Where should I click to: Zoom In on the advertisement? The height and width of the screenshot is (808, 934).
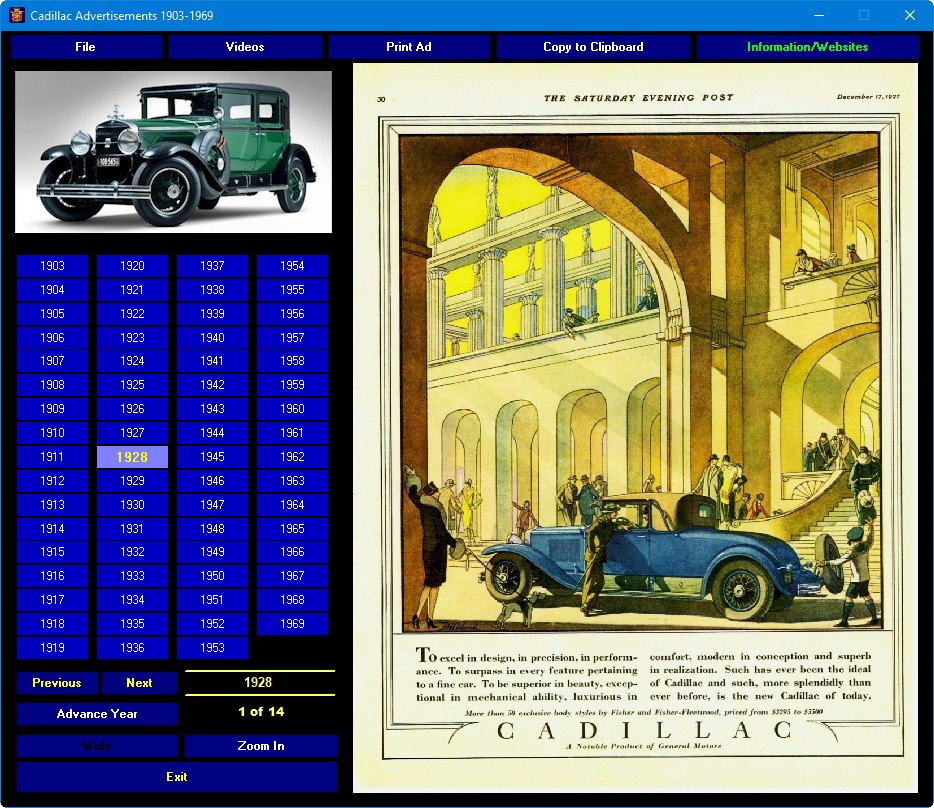point(261,746)
